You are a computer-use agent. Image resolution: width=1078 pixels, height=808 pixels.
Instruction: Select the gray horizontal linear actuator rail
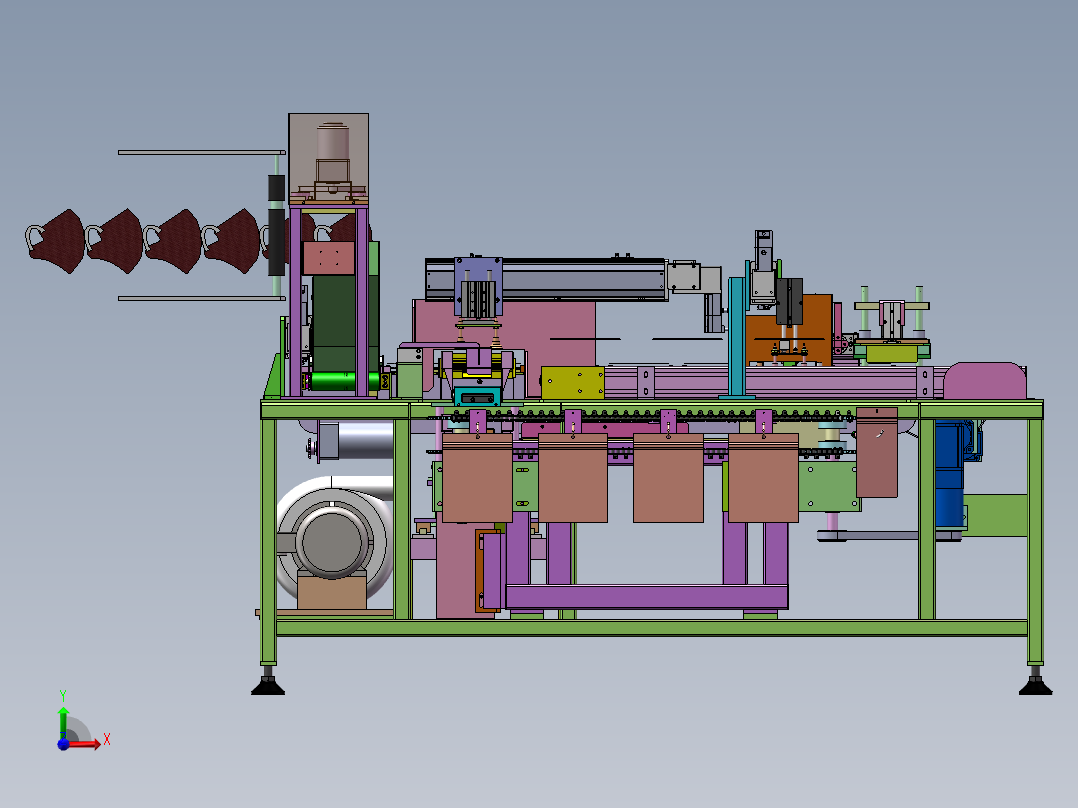[x=547, y=280]
